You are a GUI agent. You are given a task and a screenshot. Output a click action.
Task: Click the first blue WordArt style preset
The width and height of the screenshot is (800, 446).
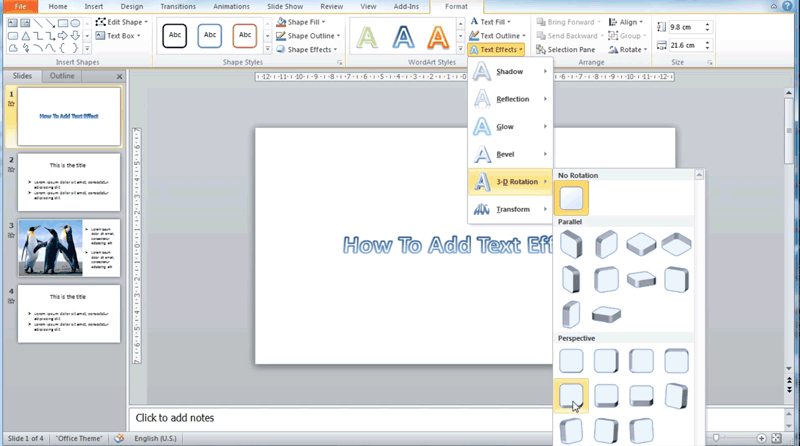coord(402,37)
